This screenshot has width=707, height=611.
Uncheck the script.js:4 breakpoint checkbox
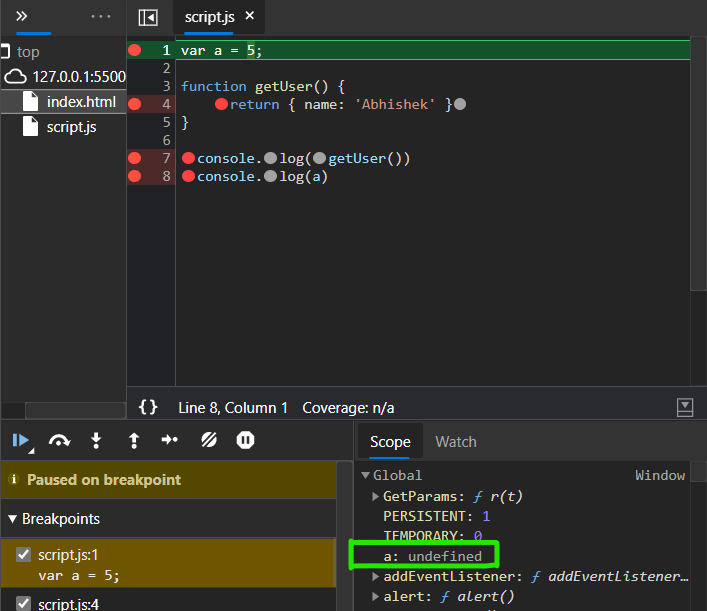click(x=23, y=604)
